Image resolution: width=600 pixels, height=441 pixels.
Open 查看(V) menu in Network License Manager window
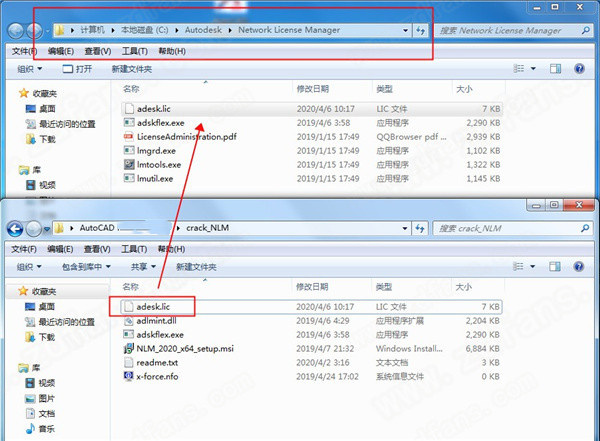coord(97,51)
